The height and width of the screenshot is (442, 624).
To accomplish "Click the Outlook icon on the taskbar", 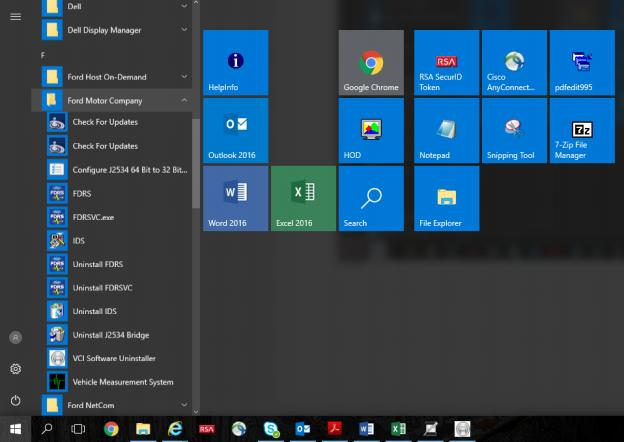I will [303, 429].
